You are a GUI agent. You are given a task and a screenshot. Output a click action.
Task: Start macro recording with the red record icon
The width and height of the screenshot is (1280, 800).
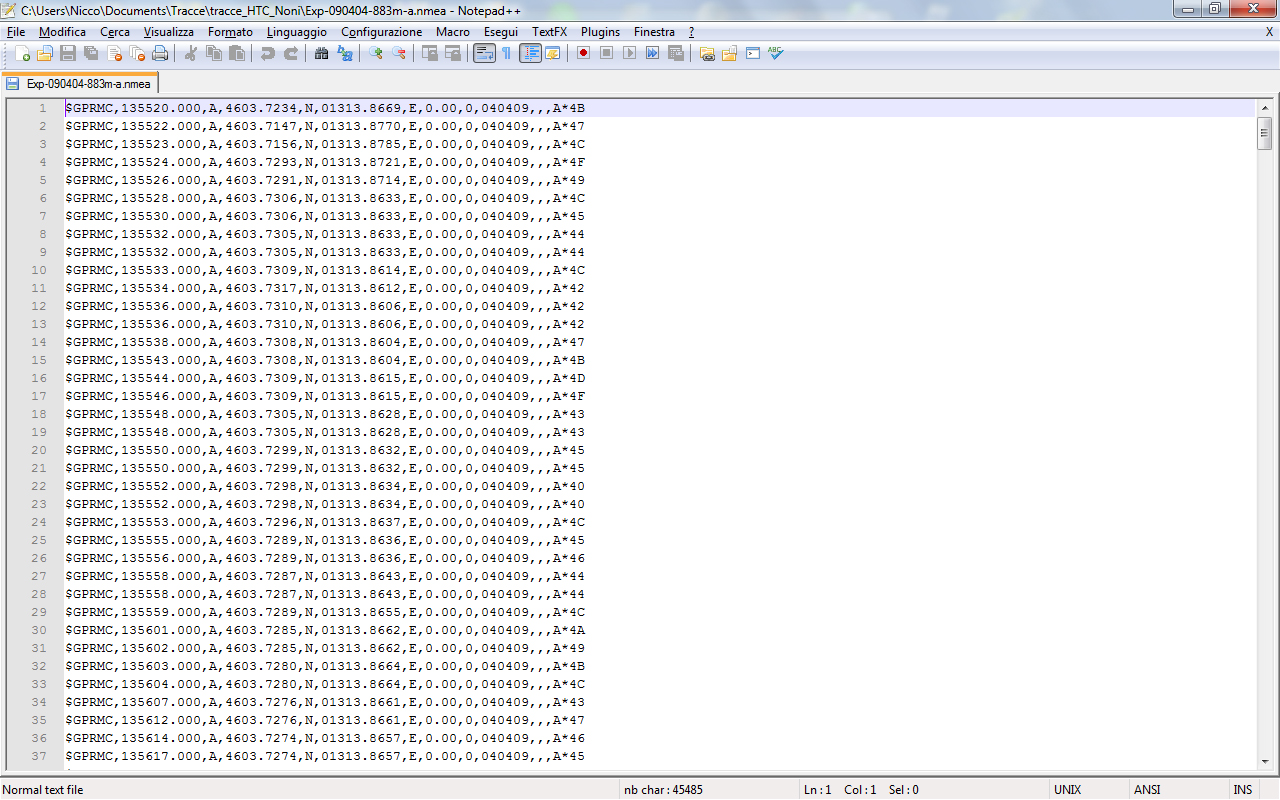(583, 53)
